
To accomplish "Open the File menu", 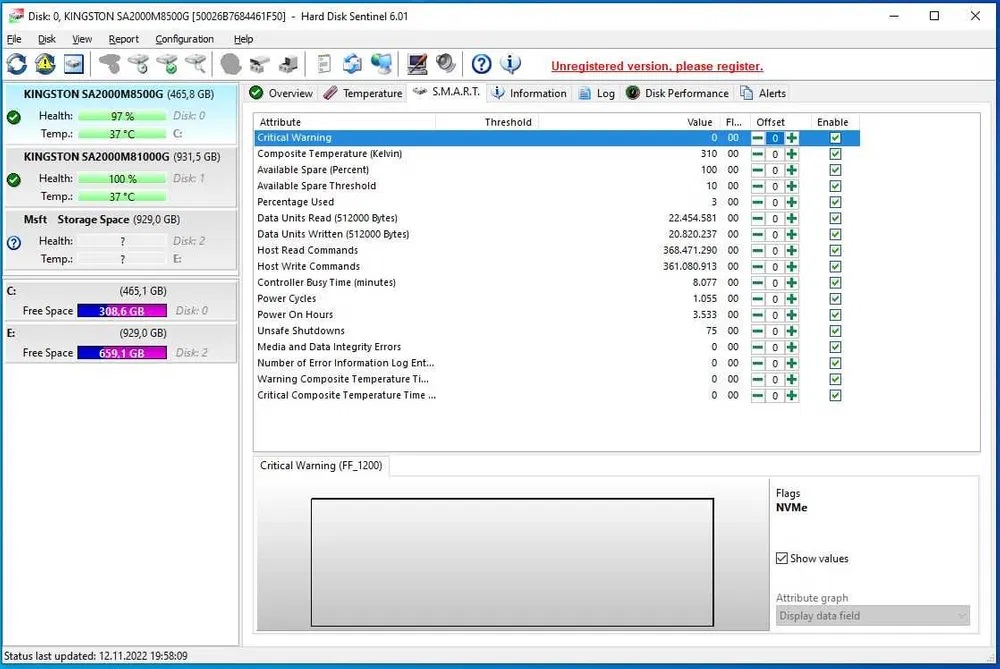I will click(x=14, y=39).
